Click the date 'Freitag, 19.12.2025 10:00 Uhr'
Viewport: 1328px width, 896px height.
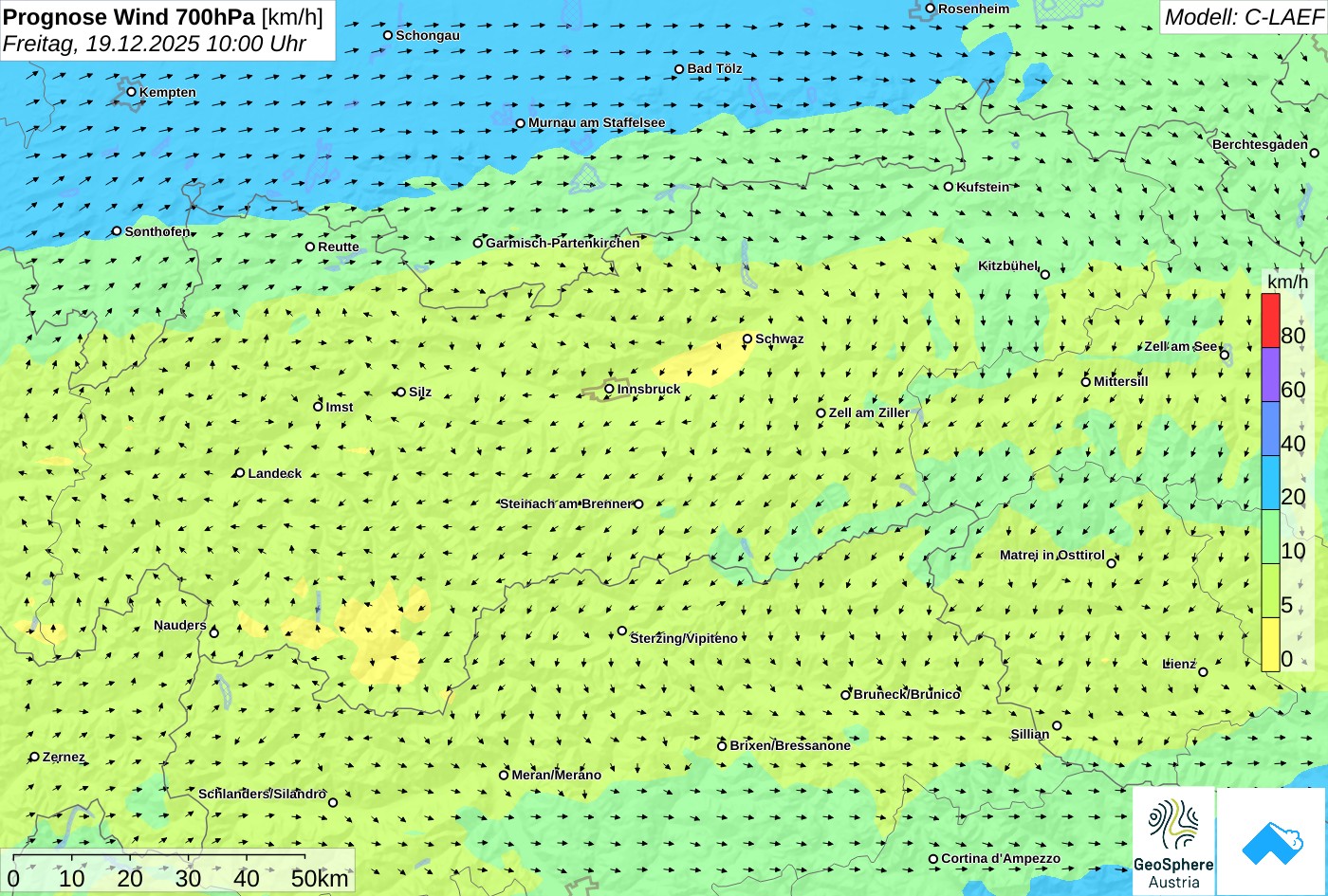(x=155, y=44)
